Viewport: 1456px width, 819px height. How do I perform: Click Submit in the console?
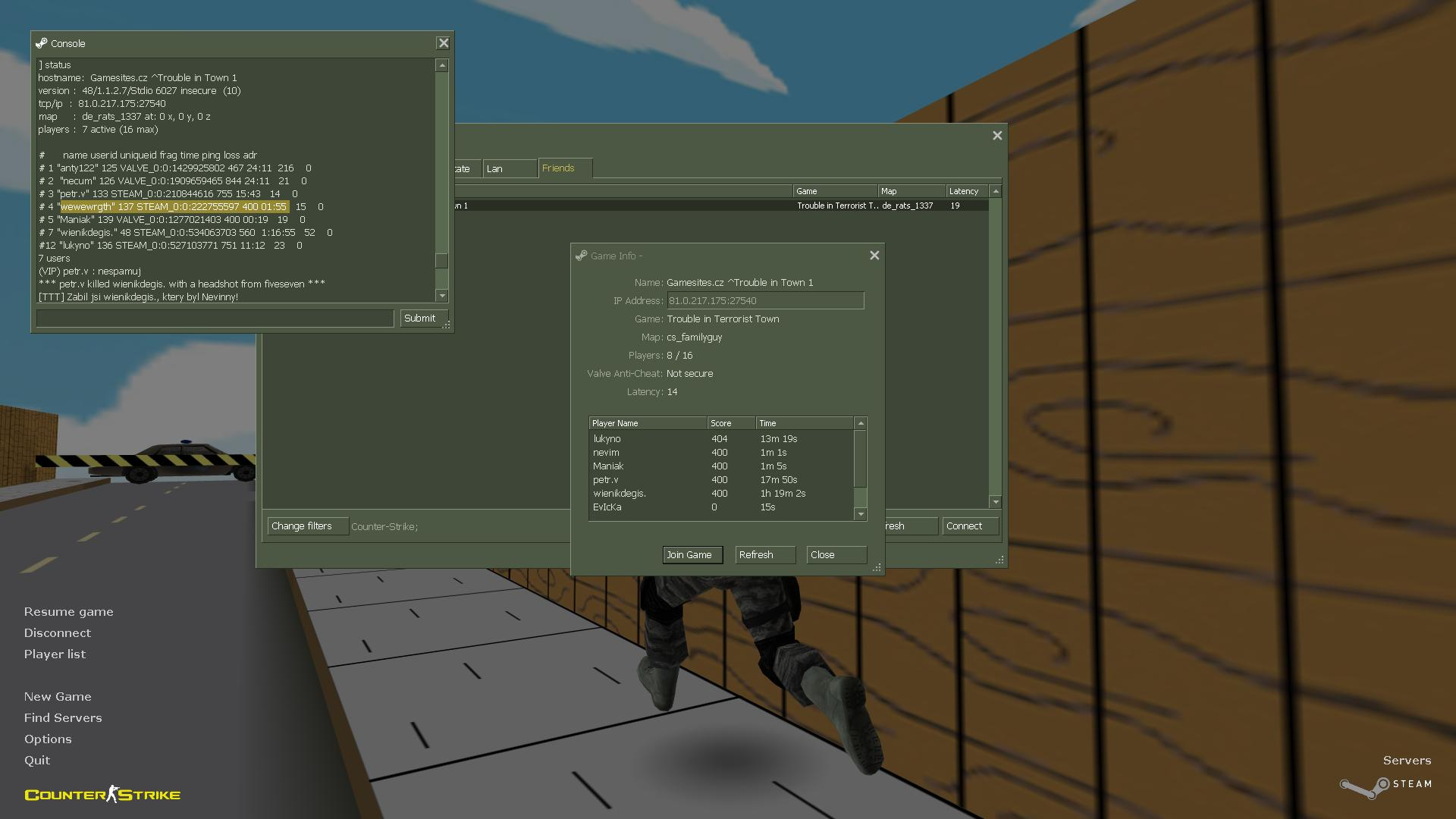[422, 318]
